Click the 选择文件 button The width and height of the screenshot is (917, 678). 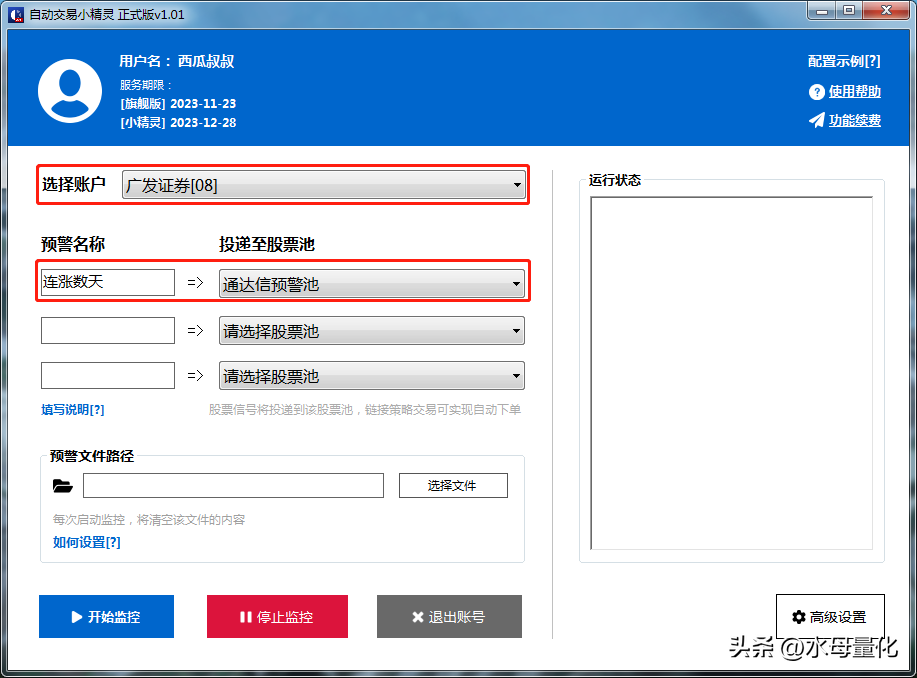452,486
